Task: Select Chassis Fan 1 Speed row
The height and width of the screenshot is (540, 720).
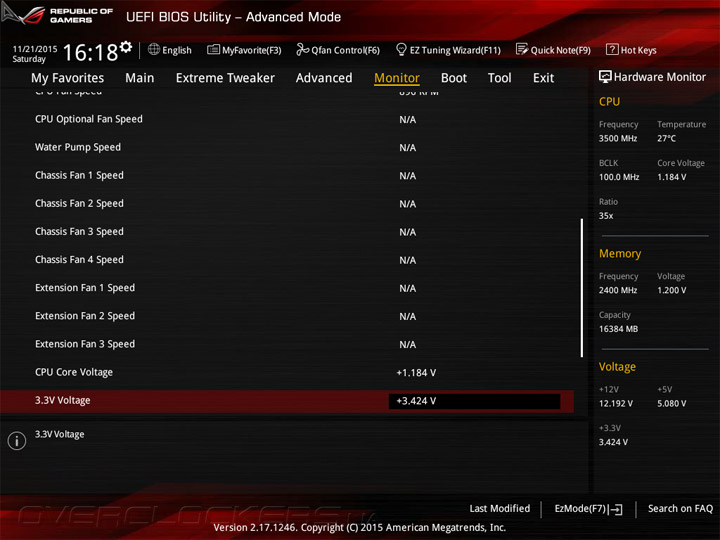Action: 287,175
